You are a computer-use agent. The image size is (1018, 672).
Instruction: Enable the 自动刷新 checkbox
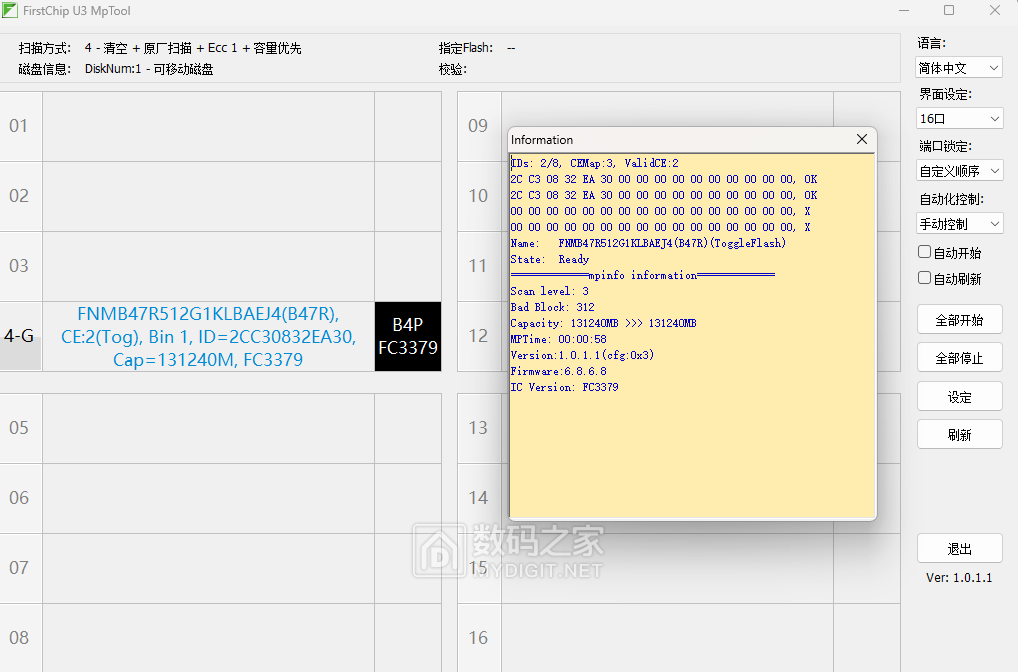[925, 278]
